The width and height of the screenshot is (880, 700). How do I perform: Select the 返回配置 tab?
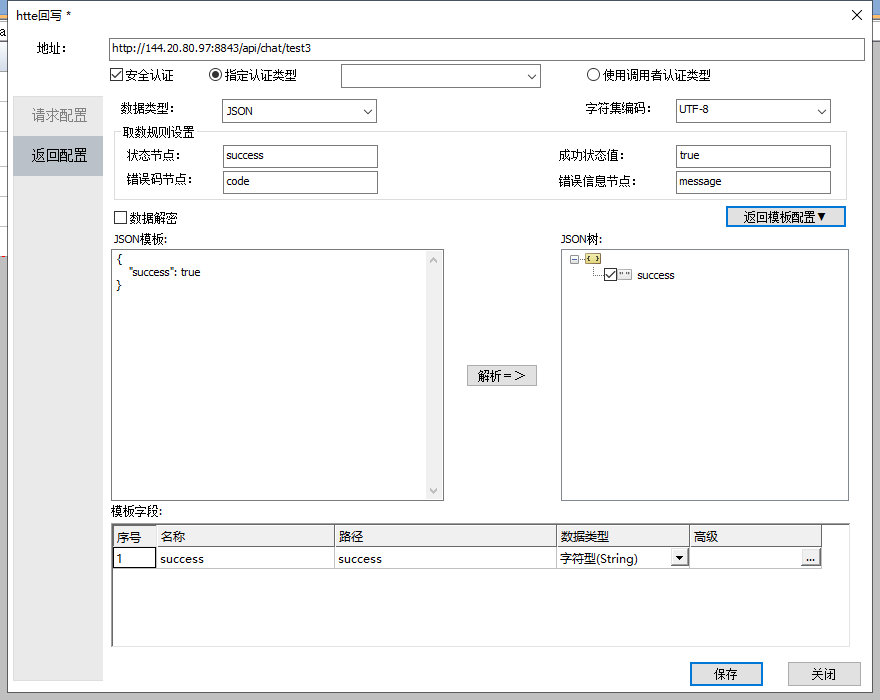tap(59, 155)
